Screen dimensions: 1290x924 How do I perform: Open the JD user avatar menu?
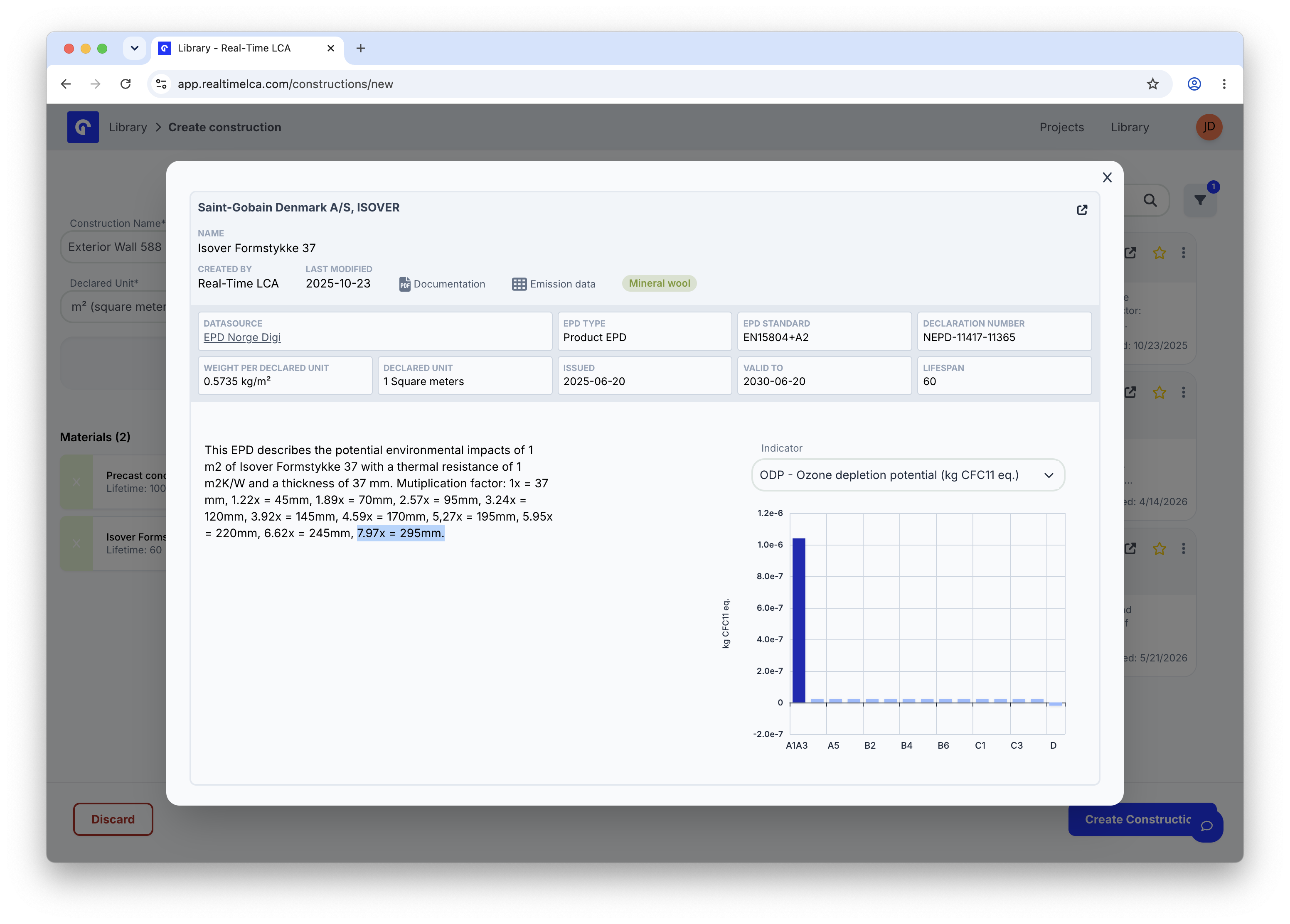tap(1209, 127)
